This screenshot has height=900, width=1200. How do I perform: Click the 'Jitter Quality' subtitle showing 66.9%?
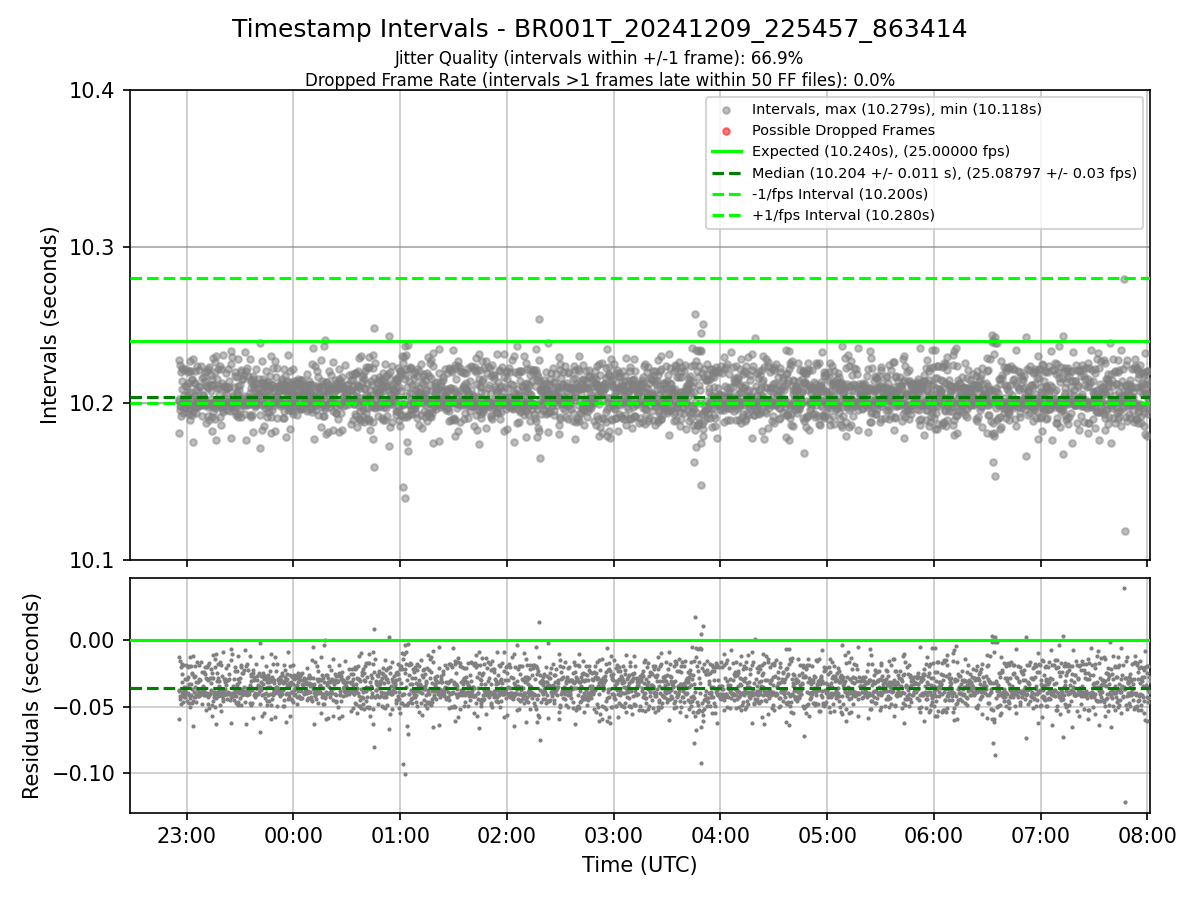tap(599, 58)
